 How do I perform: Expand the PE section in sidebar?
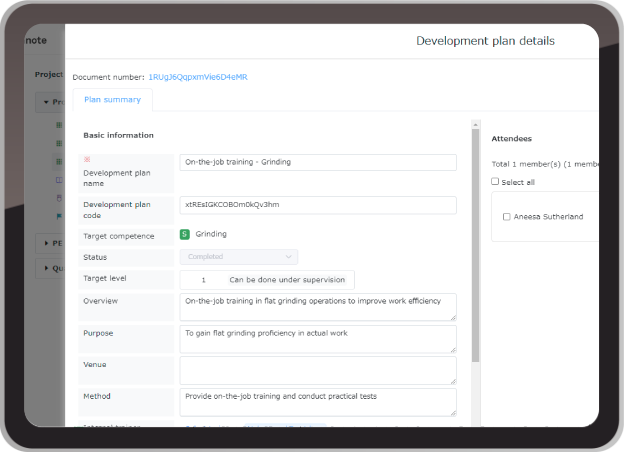tap(50, 243)
